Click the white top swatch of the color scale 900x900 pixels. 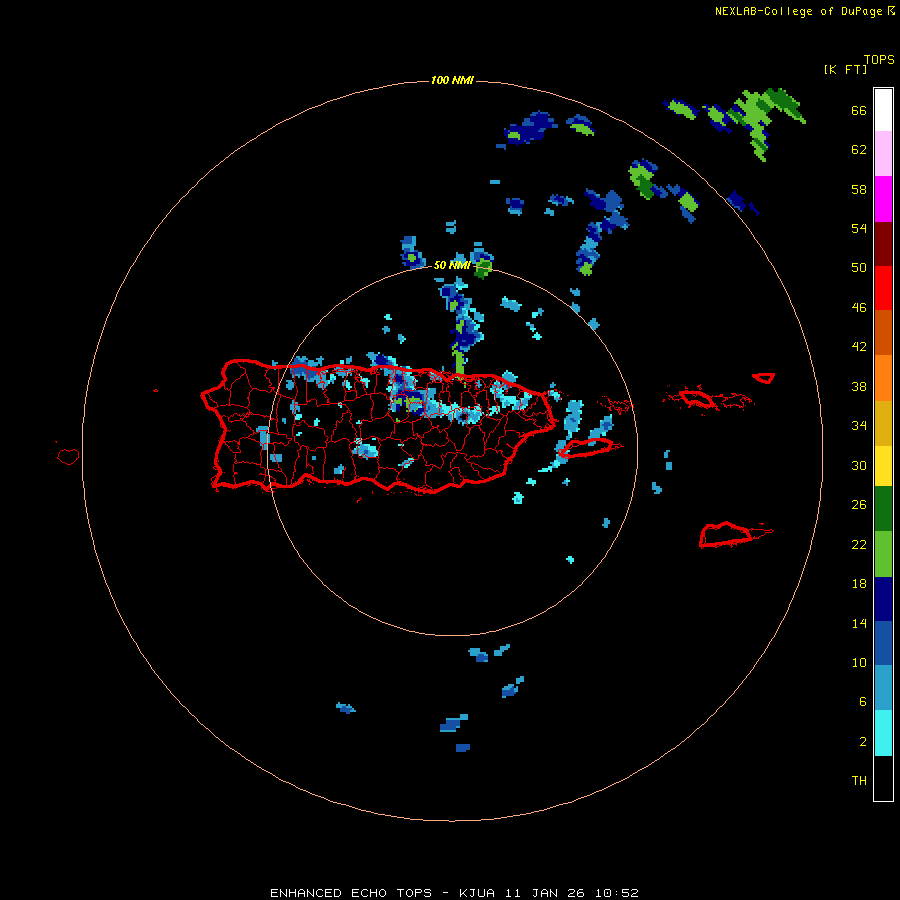tap(883, 110)
